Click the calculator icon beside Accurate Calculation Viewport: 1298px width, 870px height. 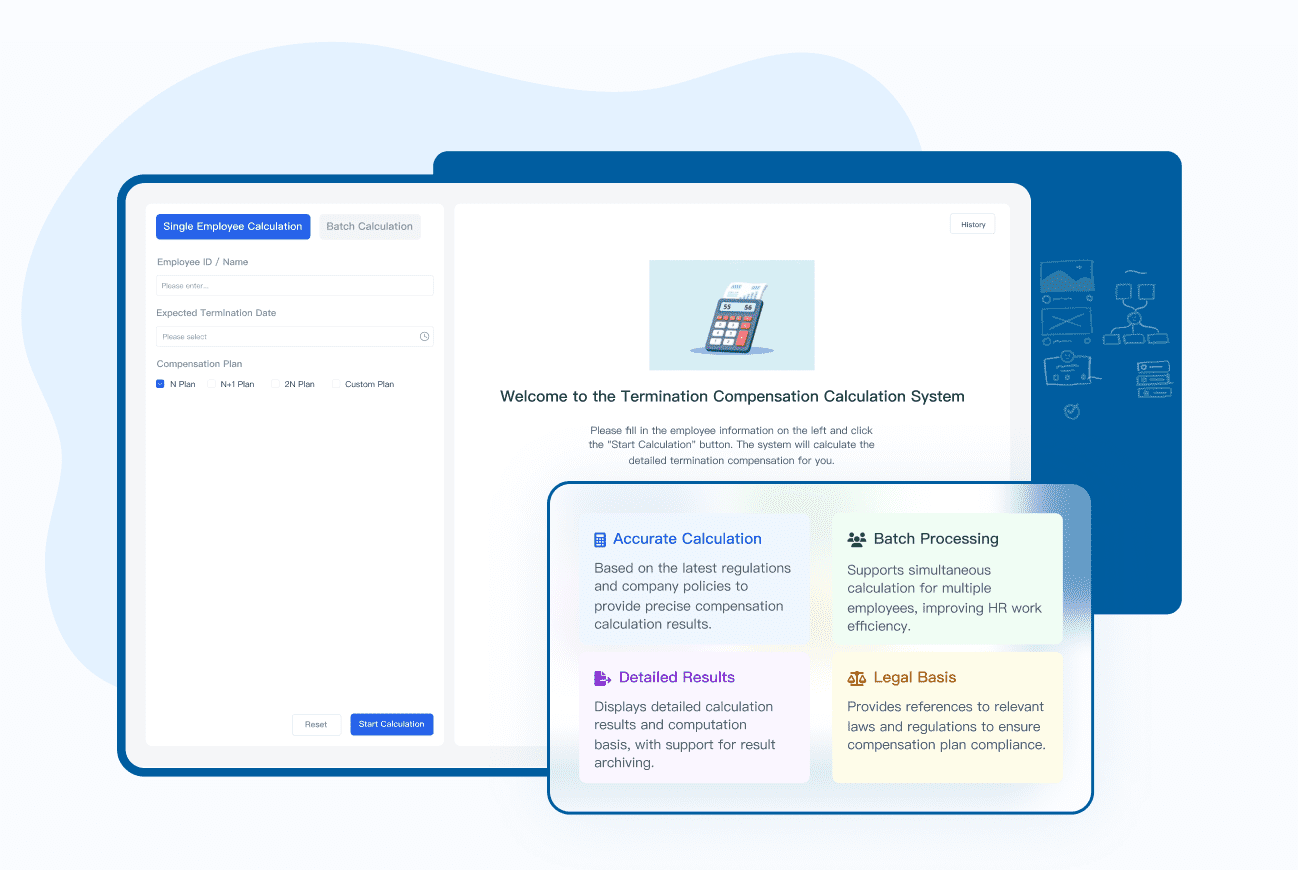pos(598,538)
